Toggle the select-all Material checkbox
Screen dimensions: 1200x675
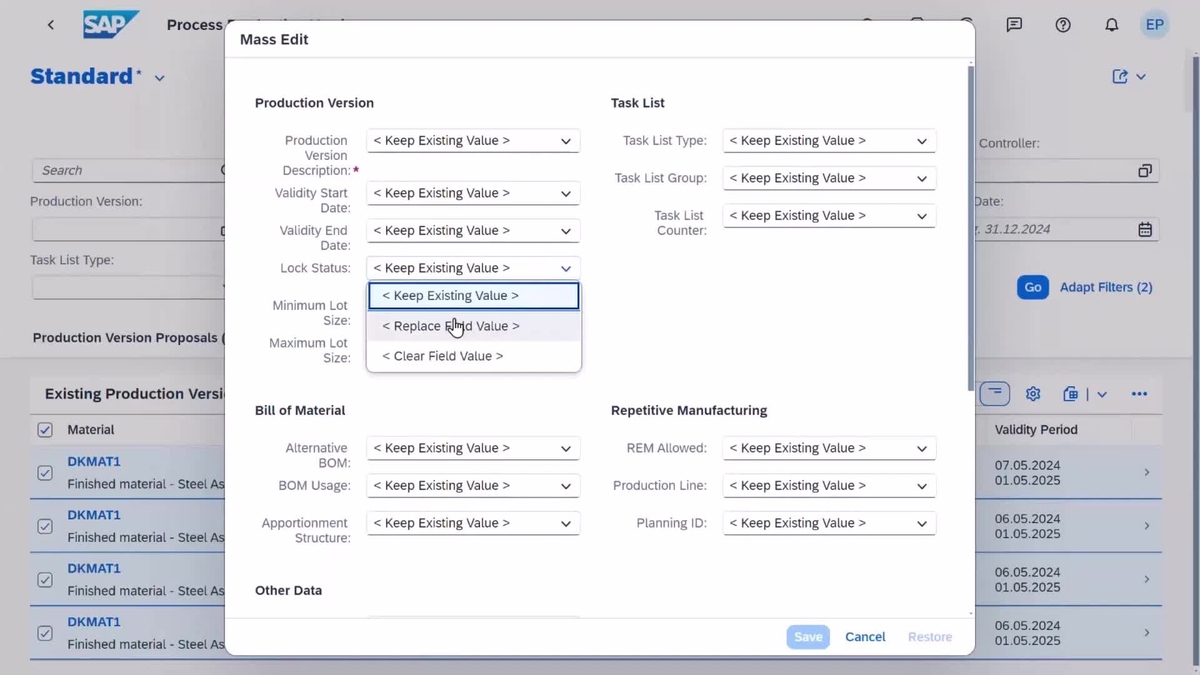[x=45, y=429]
